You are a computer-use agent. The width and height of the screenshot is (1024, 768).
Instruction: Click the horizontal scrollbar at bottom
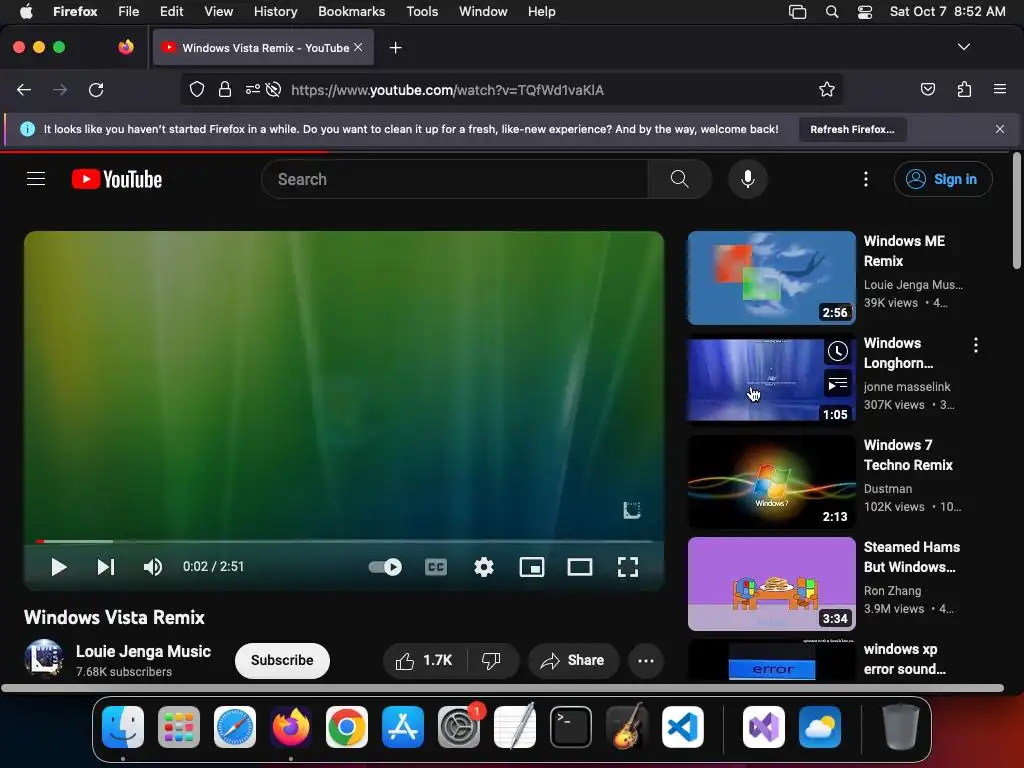502,688
